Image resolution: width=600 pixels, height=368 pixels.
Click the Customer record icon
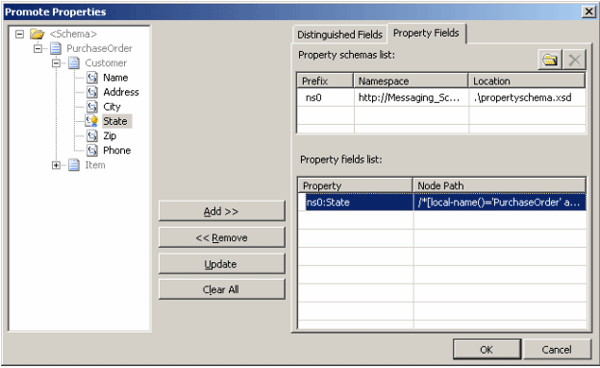[74, 63]
